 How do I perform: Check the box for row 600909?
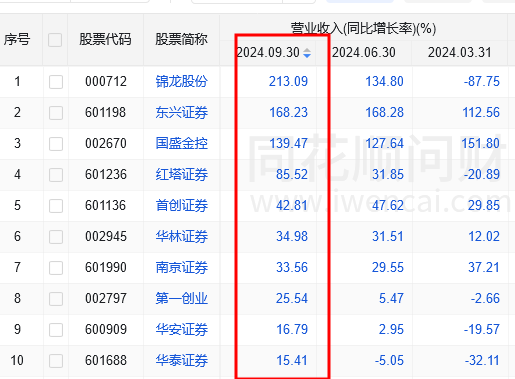pos(56,330)
